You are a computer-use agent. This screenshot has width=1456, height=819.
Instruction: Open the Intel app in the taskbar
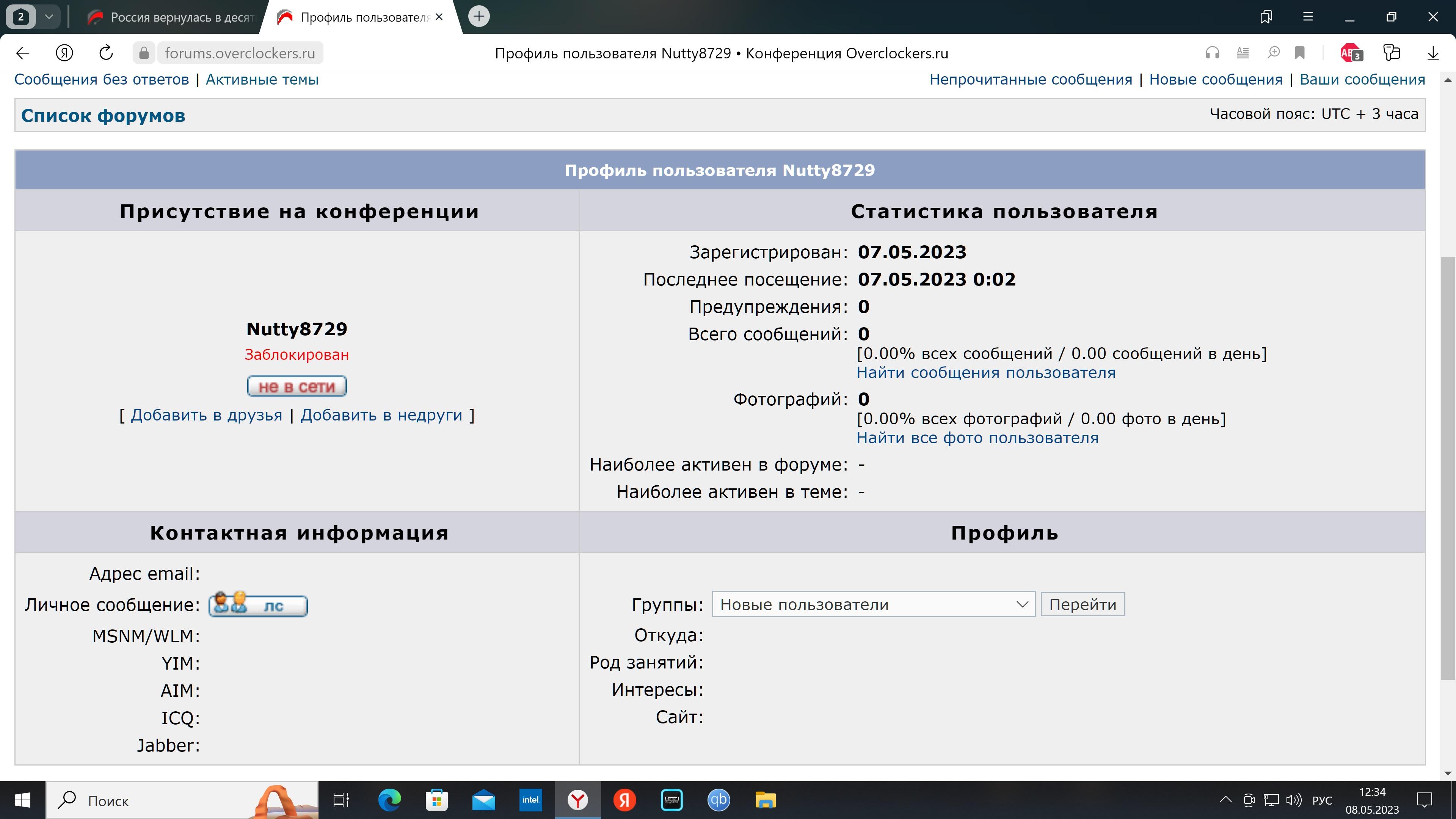click(x=530, y=800)
